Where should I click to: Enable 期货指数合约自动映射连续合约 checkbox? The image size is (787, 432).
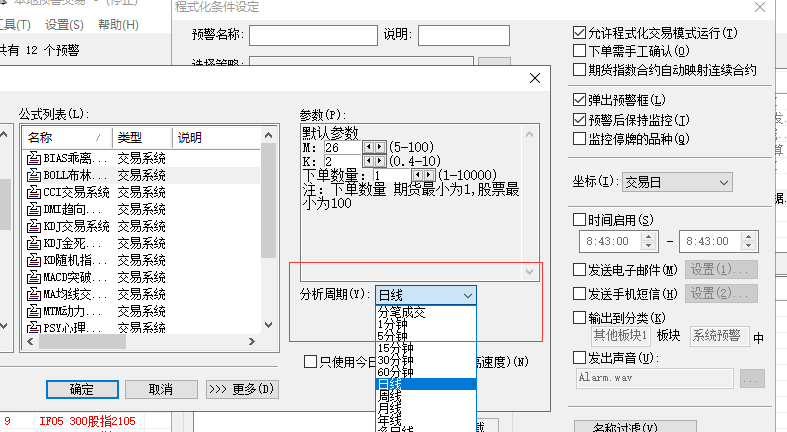pos(579,69)
